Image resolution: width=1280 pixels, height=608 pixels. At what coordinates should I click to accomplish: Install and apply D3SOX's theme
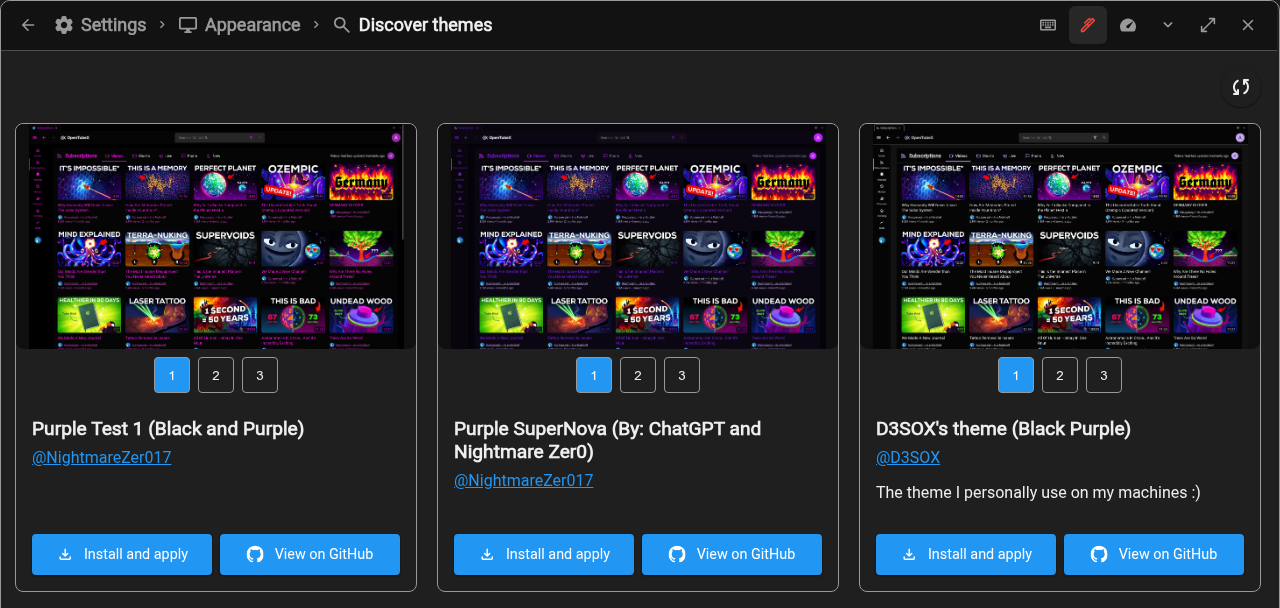pyautogui.click(x=966, y=554)
